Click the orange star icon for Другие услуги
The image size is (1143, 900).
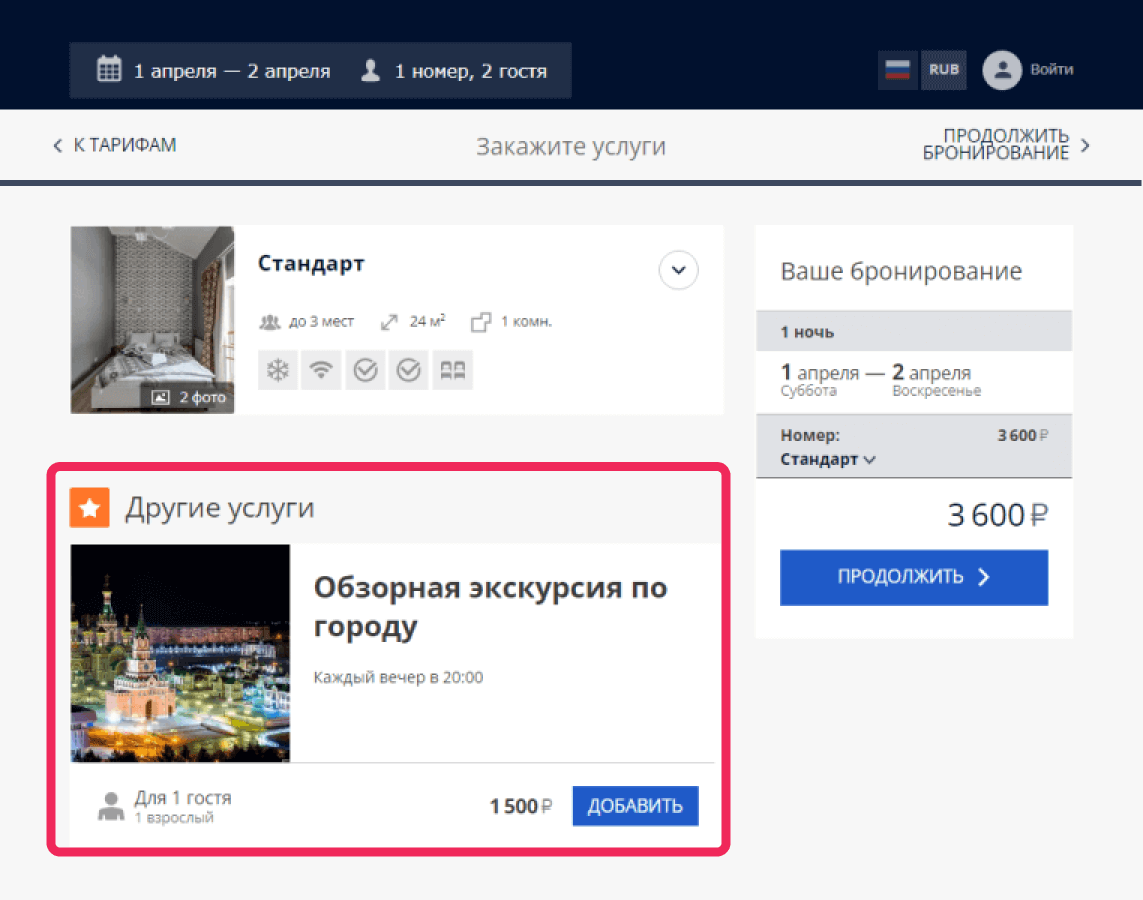tap(89, 508)
